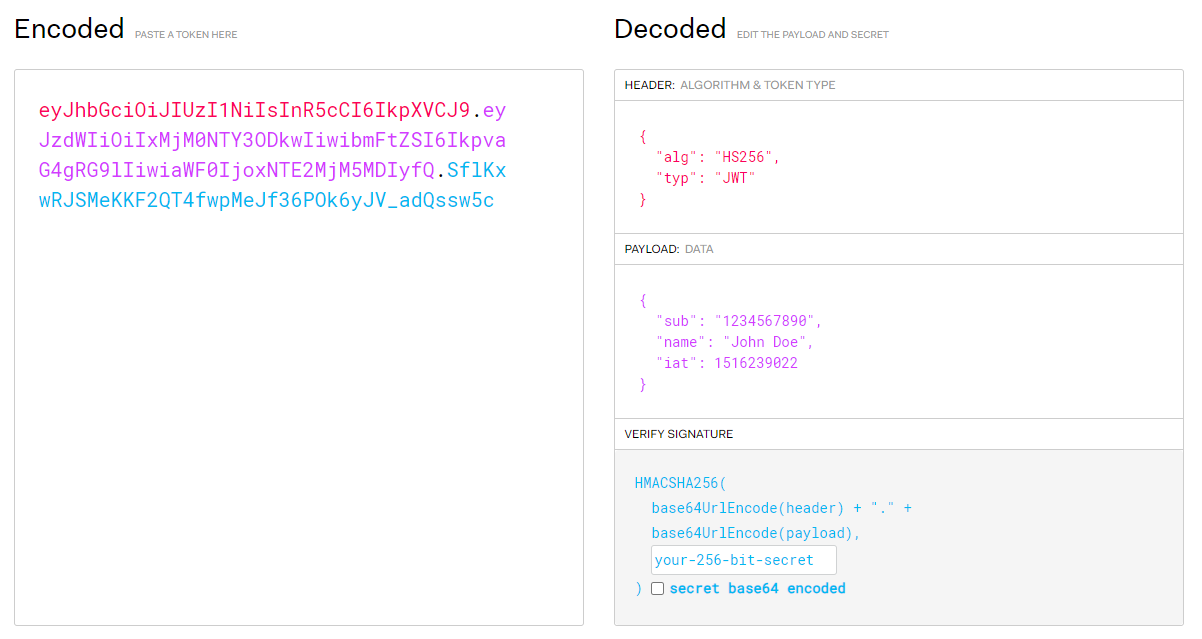Click the 'Encoded' heading
Screen dimensions: 1202x639
coord(69,29)
